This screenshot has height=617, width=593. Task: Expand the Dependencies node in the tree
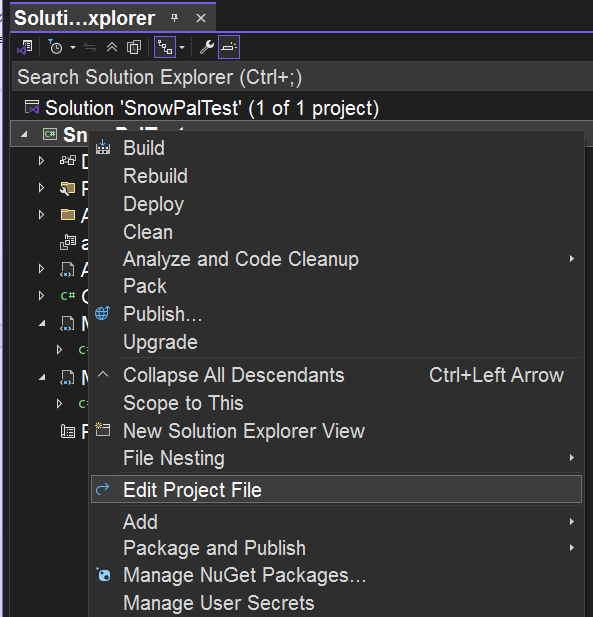(41, 161)
